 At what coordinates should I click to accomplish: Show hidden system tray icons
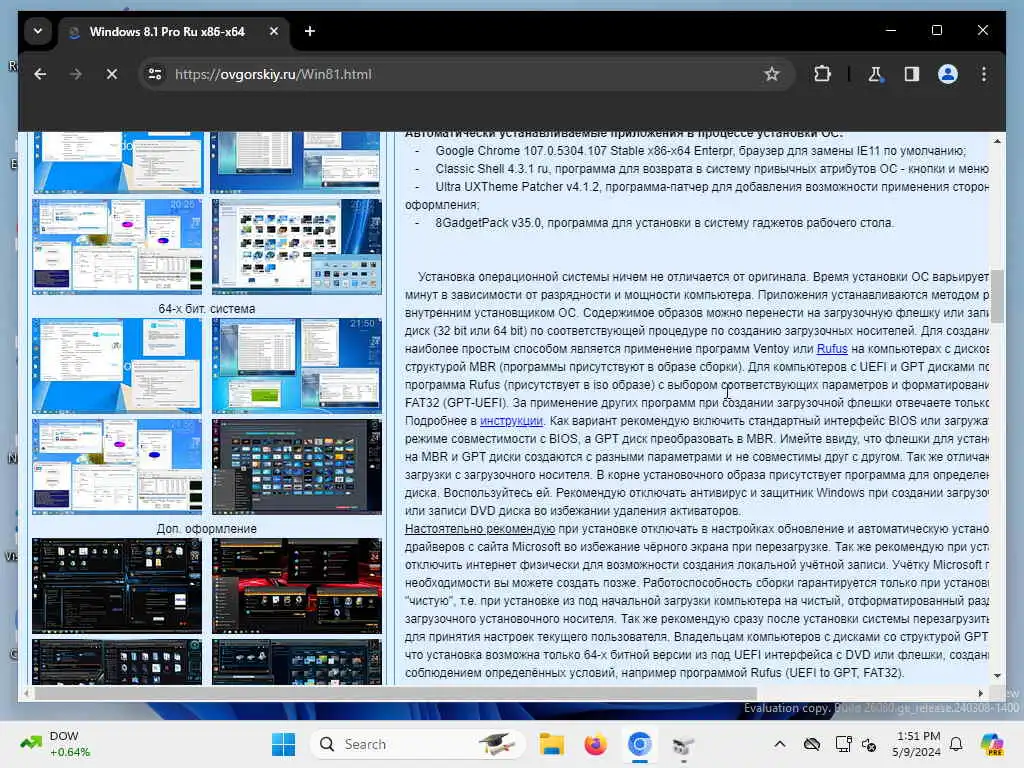780,744
